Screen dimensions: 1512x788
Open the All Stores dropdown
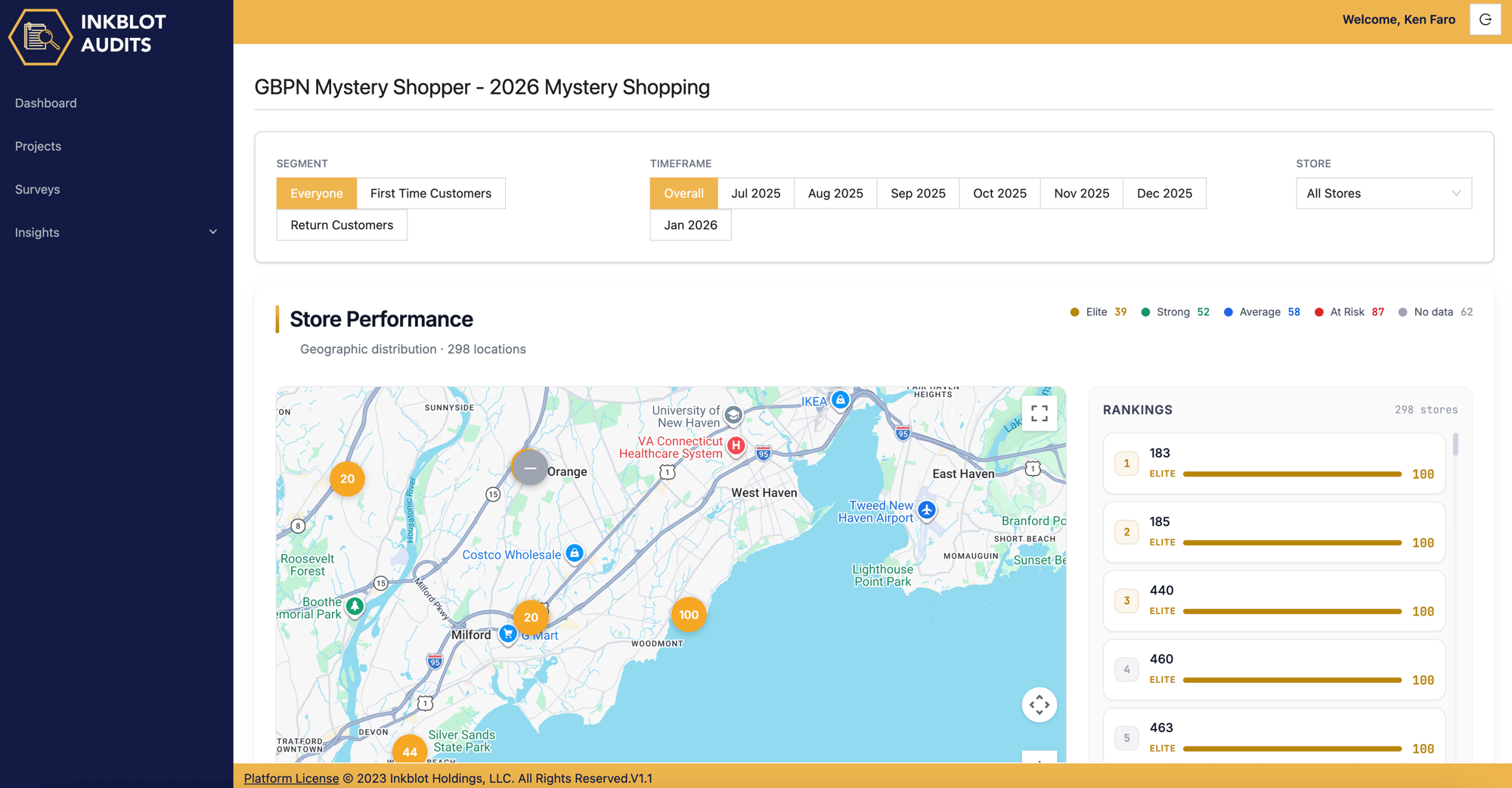pos(1383,194)
